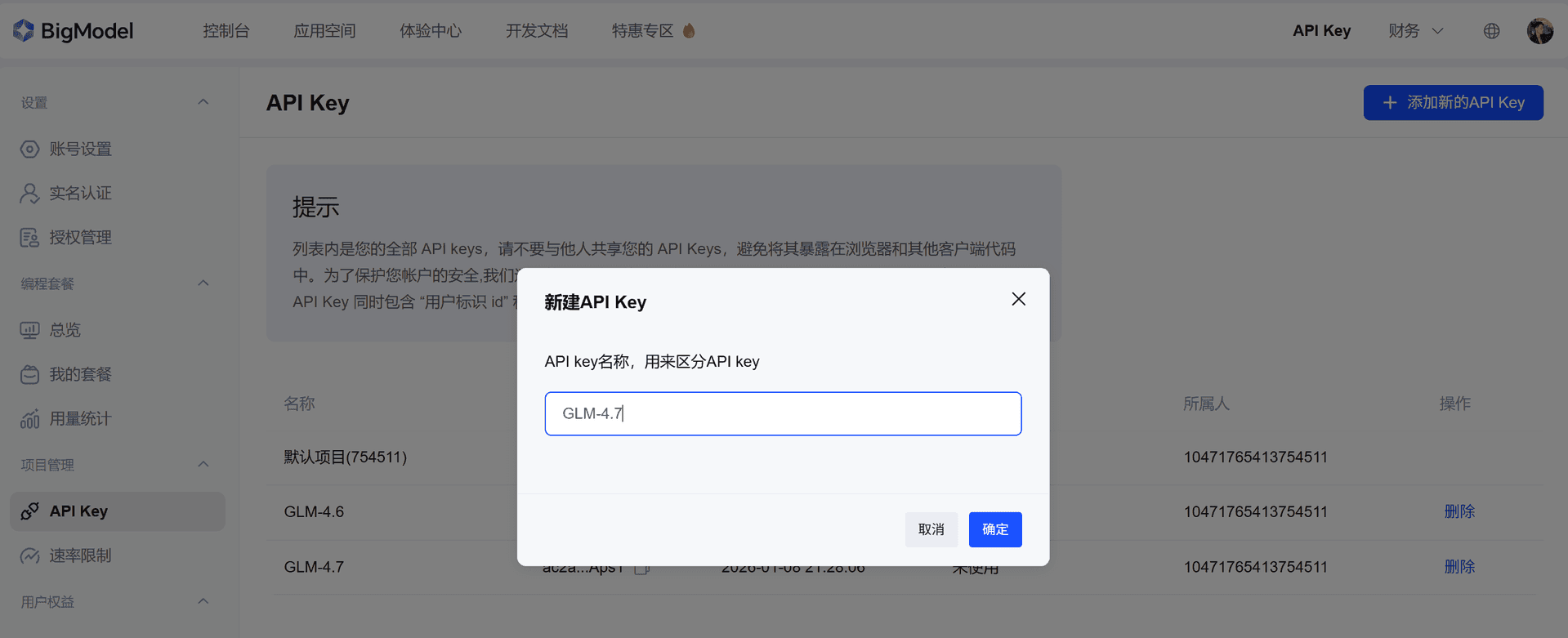Delete the GLM-4.6 API key
This screenshot has height=638, width=1568.
[x=1459, y=511]
